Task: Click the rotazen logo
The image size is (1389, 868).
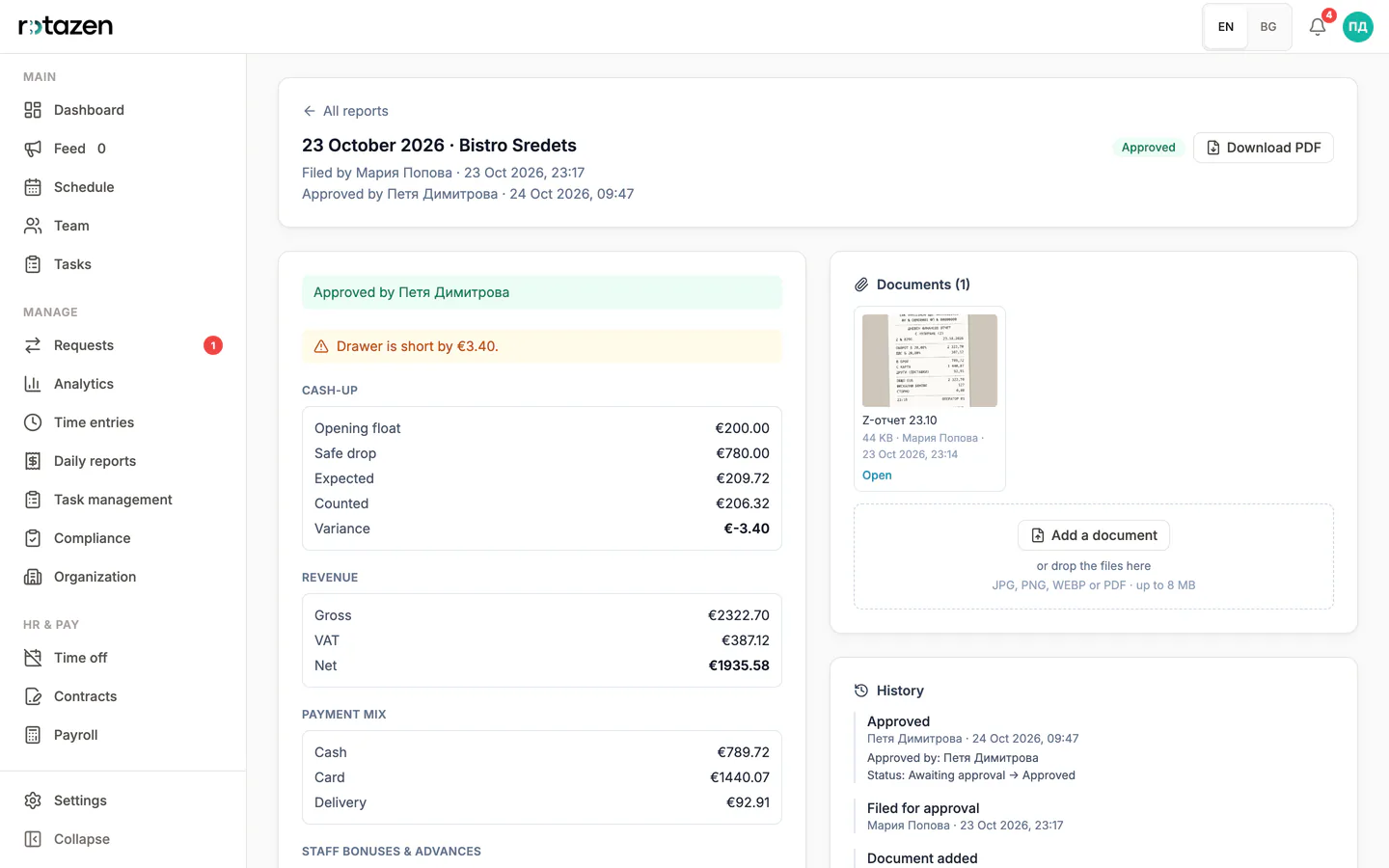Action: click(66, 26)
